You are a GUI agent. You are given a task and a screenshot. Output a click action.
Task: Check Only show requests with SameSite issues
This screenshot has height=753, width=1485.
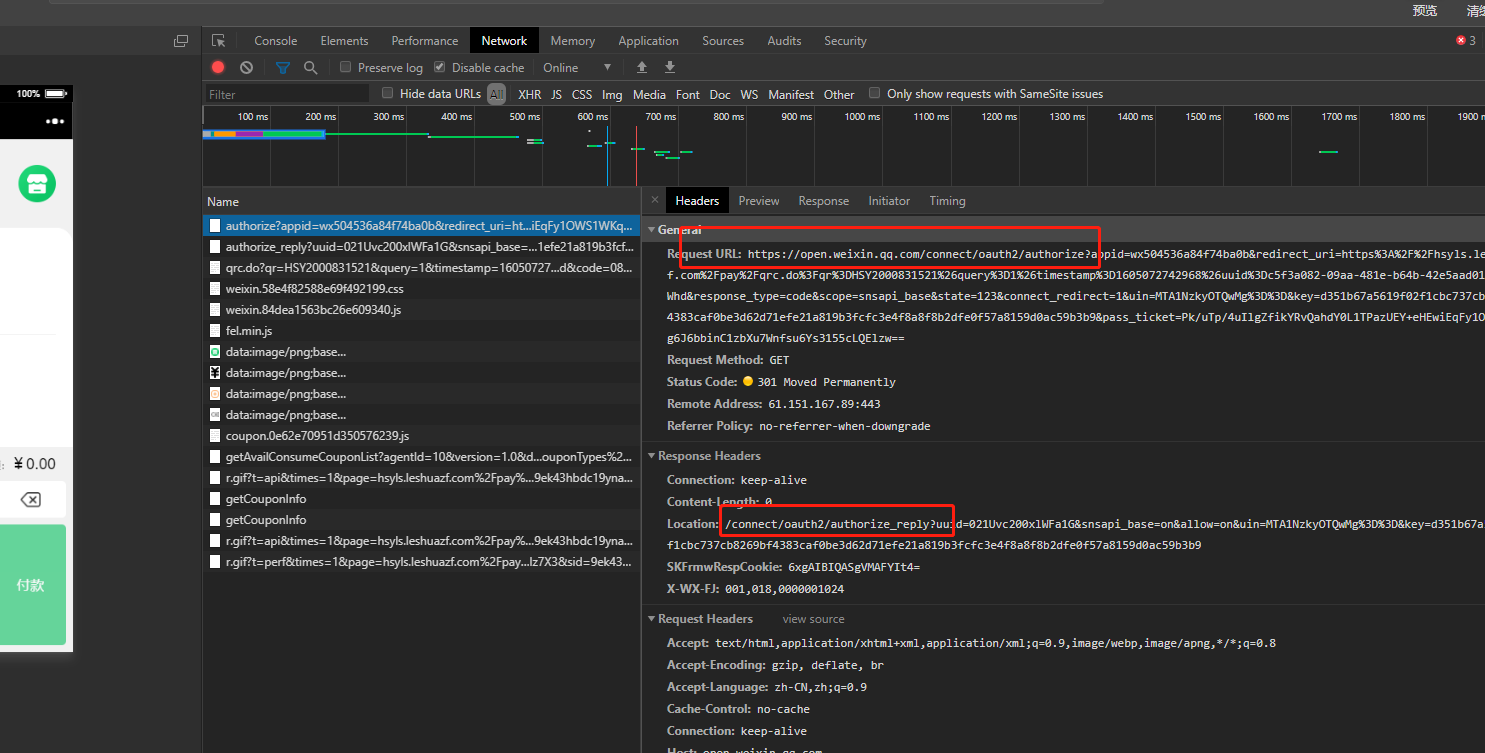click(875, 93)
